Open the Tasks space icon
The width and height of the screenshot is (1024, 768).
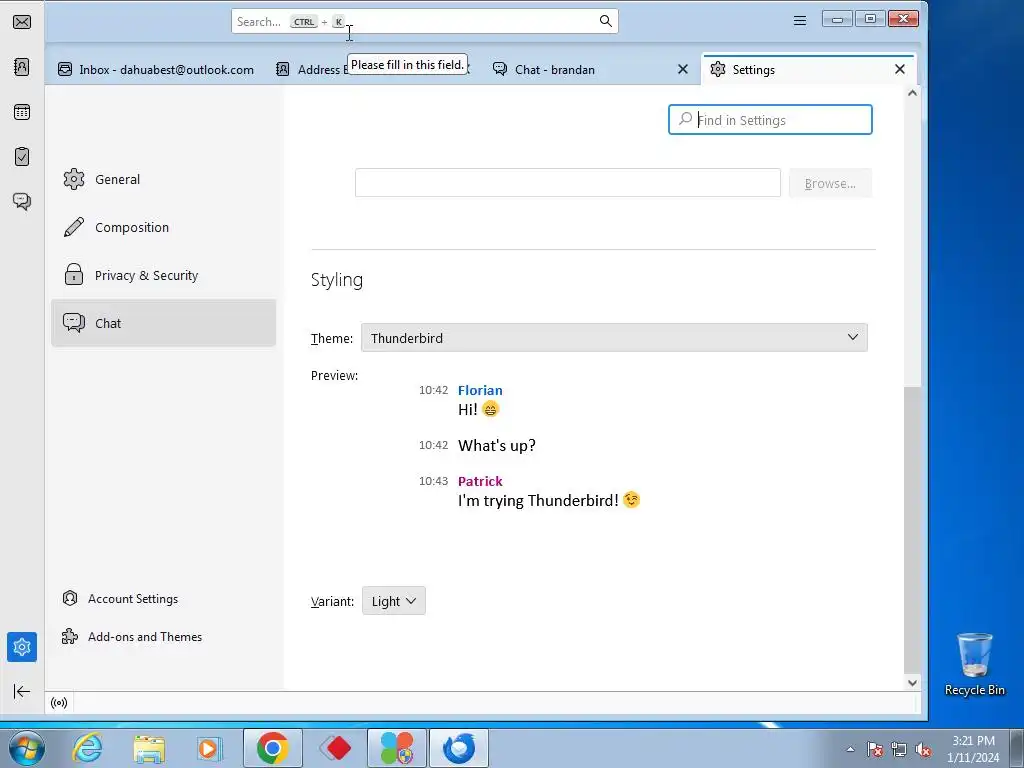point(22,157)
